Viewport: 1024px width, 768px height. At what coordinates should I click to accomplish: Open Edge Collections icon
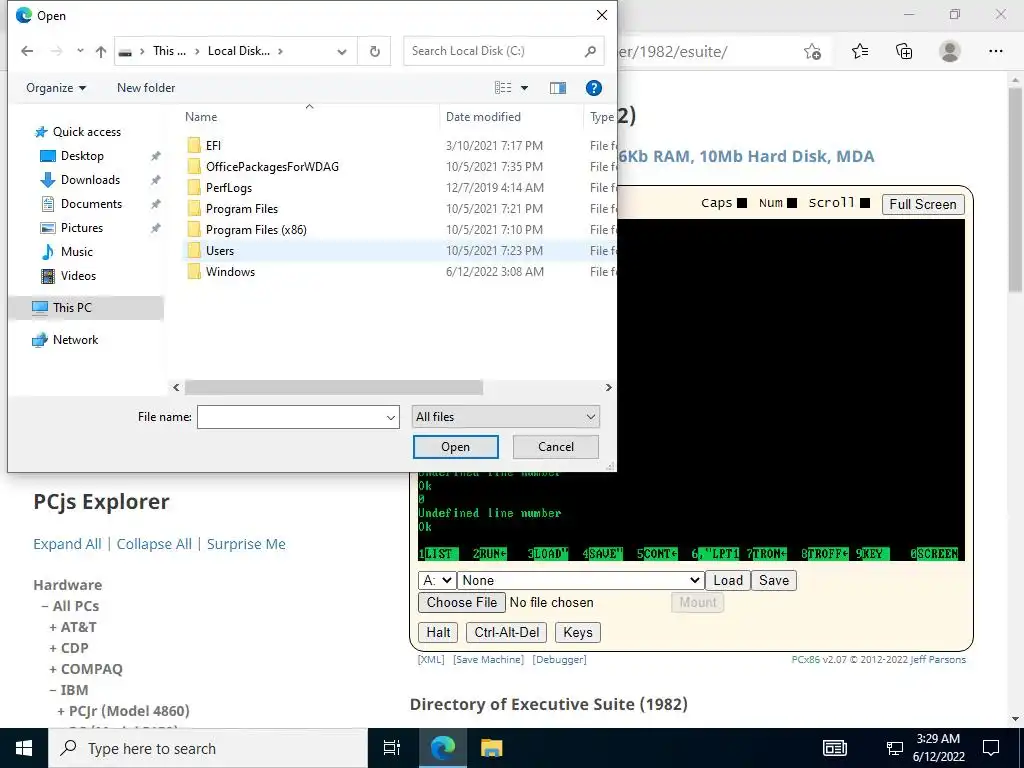pyautogui.click(x=904, y=51)
